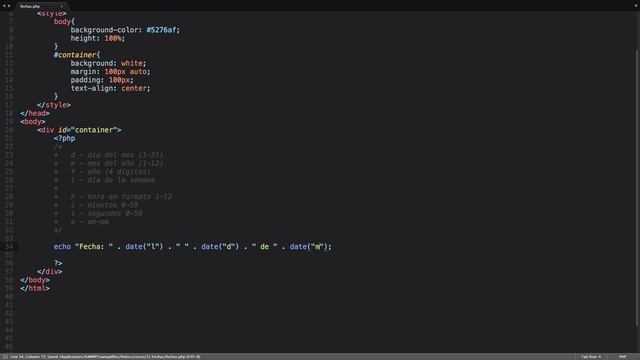The image size is (640, 360).
Task: Click the comment 'Y - año (4 dígitos)'
Action: point(110,171)
